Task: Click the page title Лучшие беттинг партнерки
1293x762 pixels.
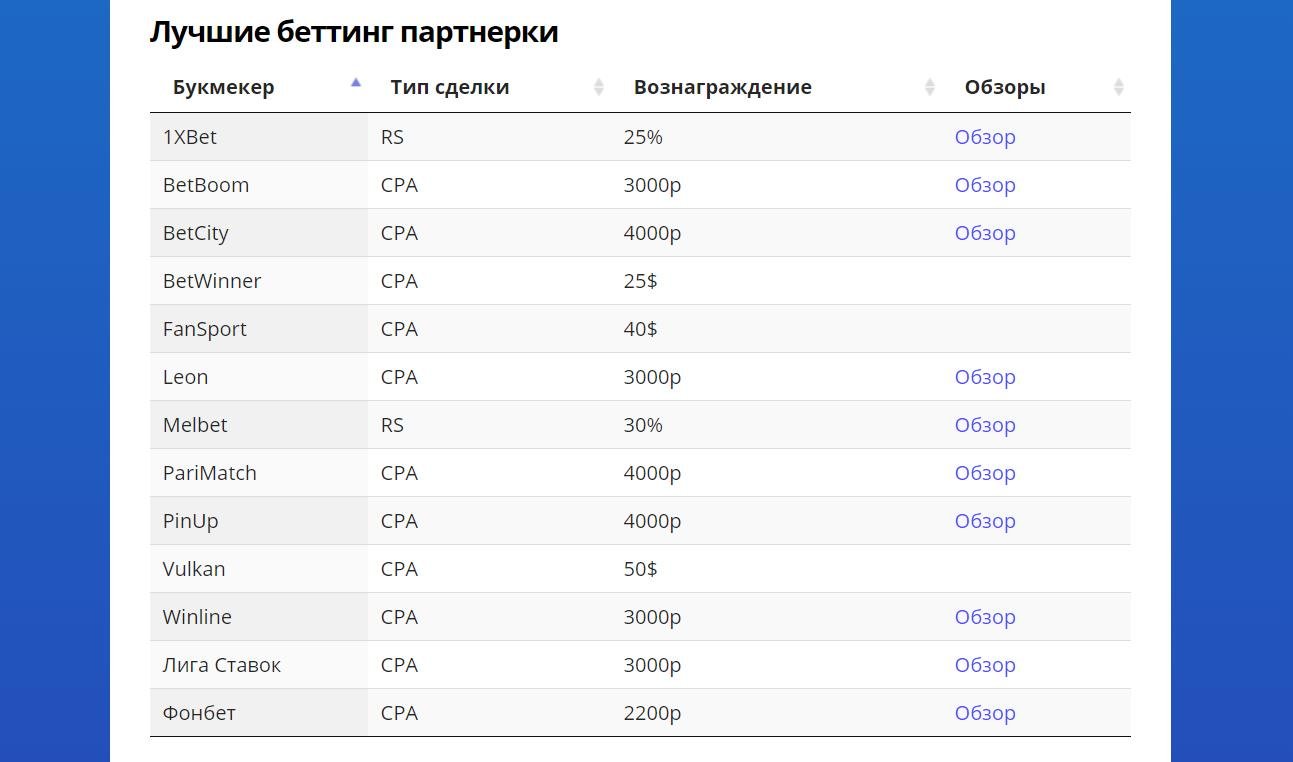Action: pos(354,31)
